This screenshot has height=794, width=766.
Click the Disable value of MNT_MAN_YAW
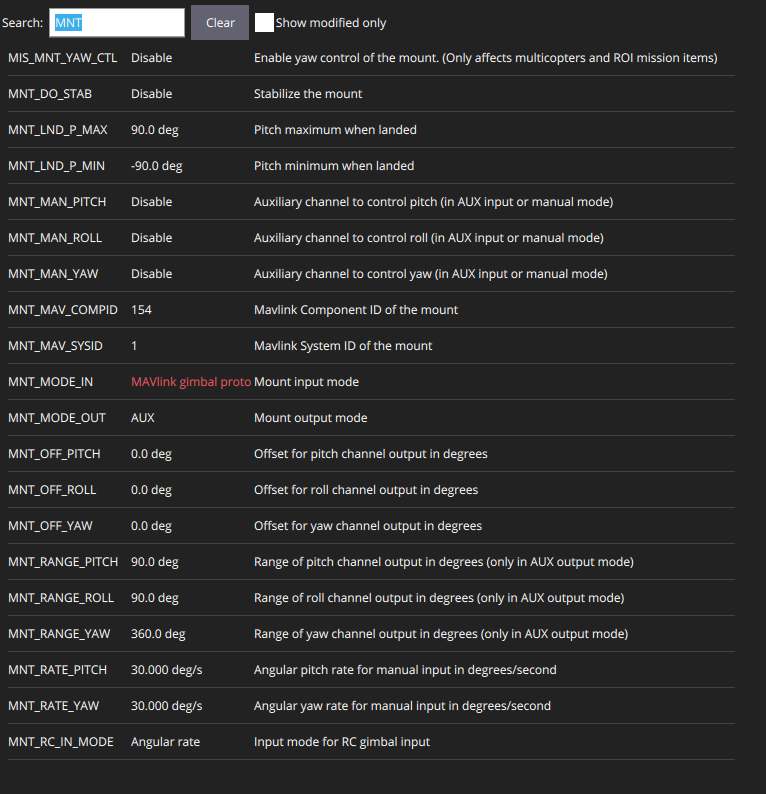[x=151, y=273]
